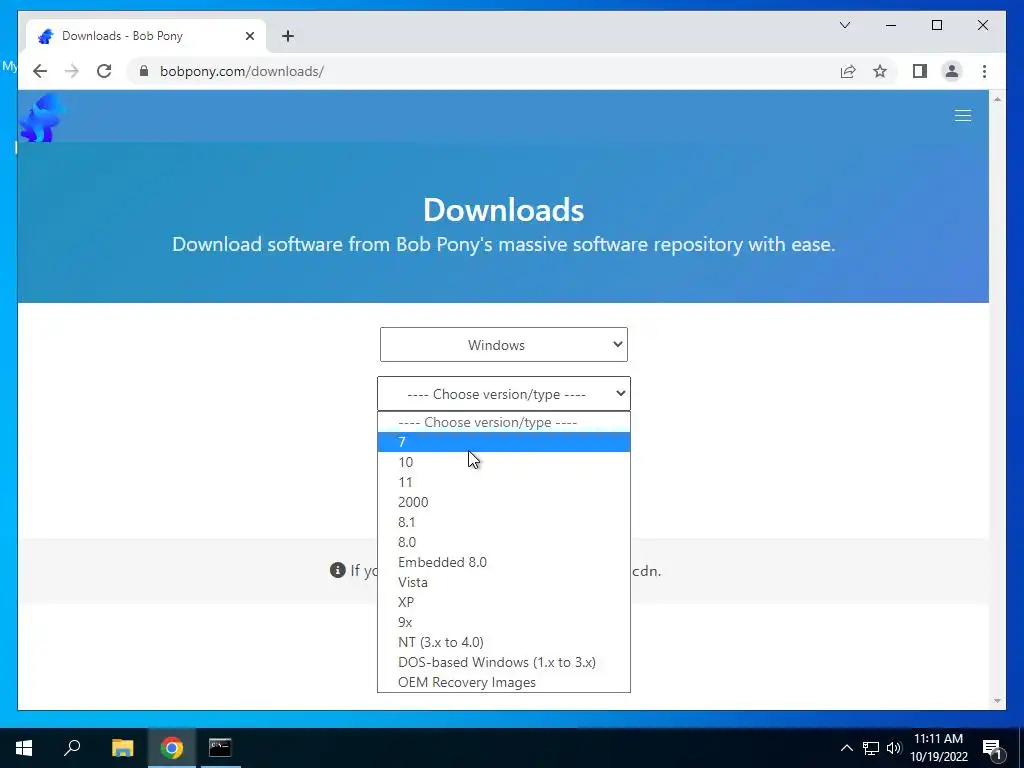
Task: Bookmark this page with the star icon
Action: click(880, 71)
